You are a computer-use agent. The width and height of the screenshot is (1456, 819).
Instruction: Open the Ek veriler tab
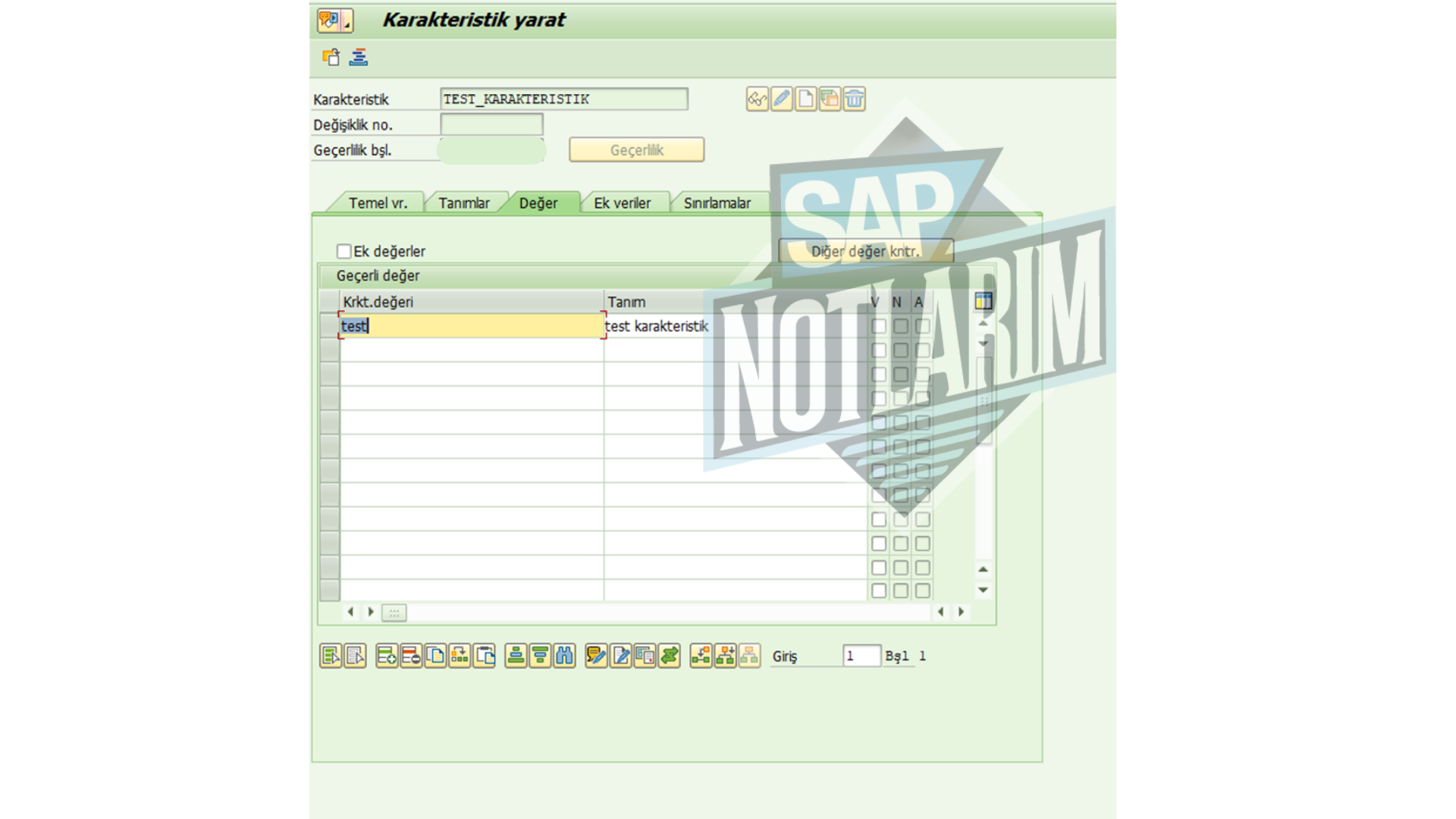coord(622,203)
